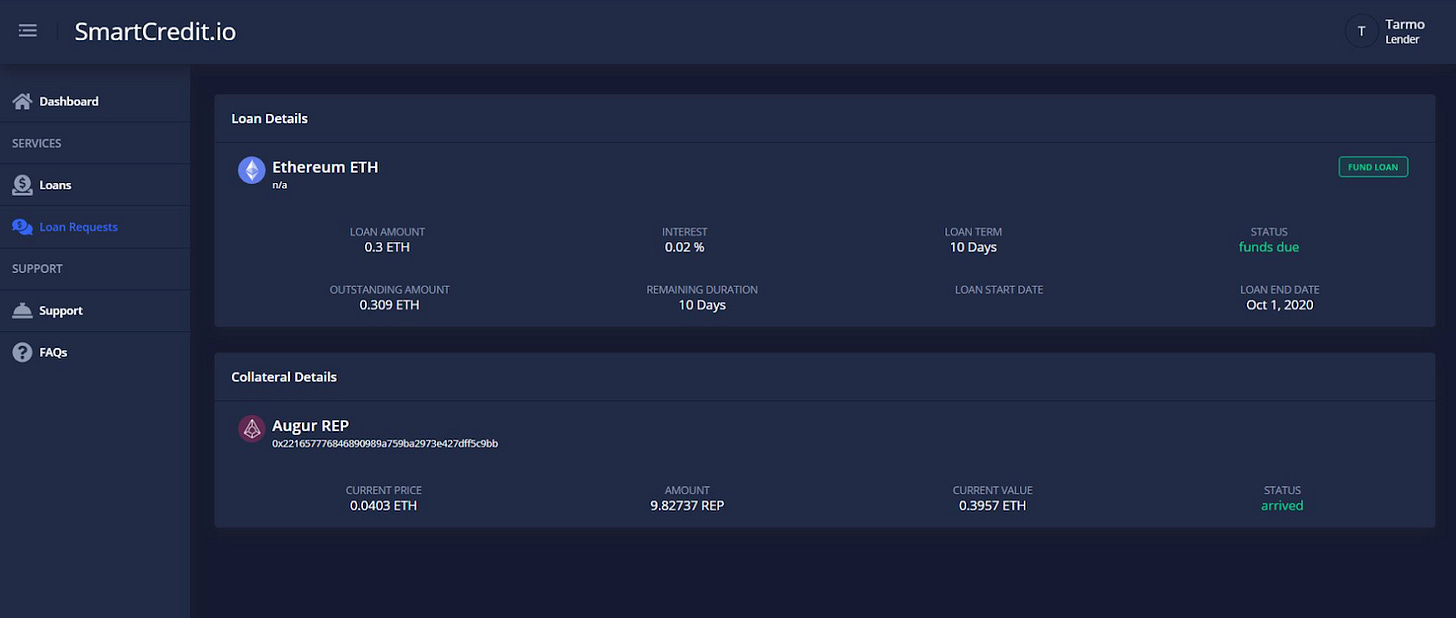1456x618 pixels.
Task: Click the loan amount value 0.3 ETH
Action: coord(387,247)
